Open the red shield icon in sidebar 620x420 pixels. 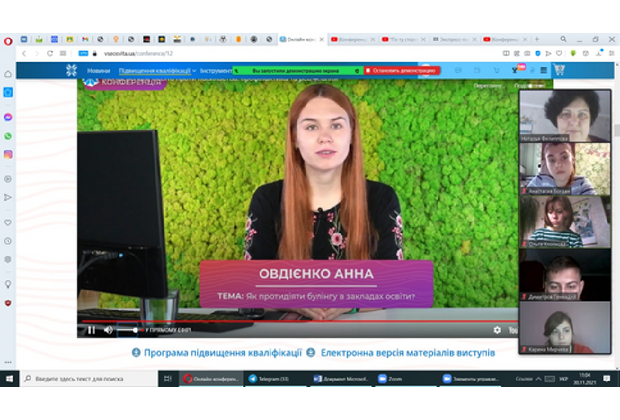(x=8, y=303)
